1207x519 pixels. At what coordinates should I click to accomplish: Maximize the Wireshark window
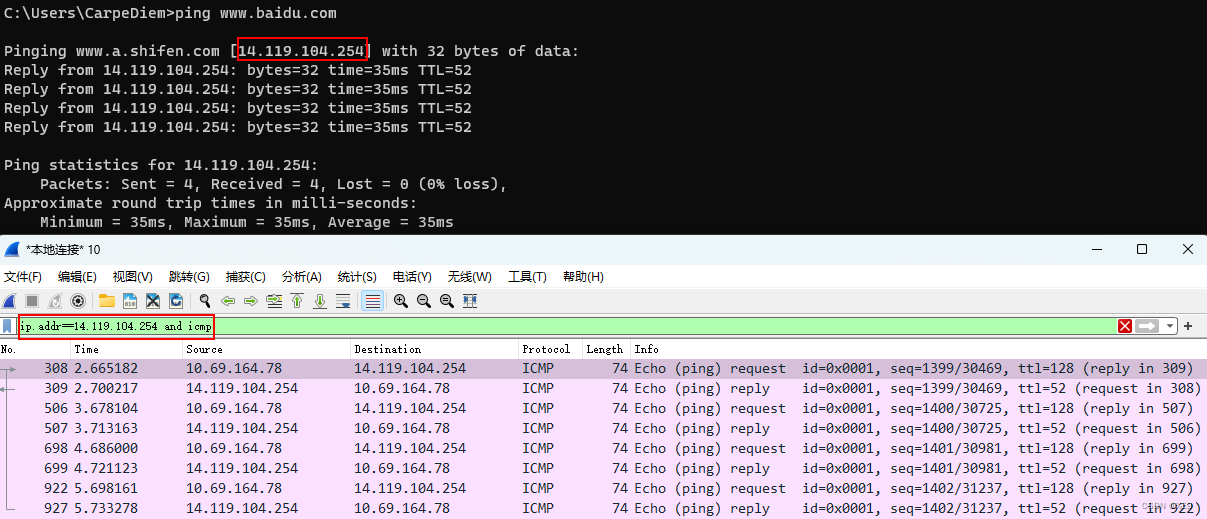tap(1141, 249)
